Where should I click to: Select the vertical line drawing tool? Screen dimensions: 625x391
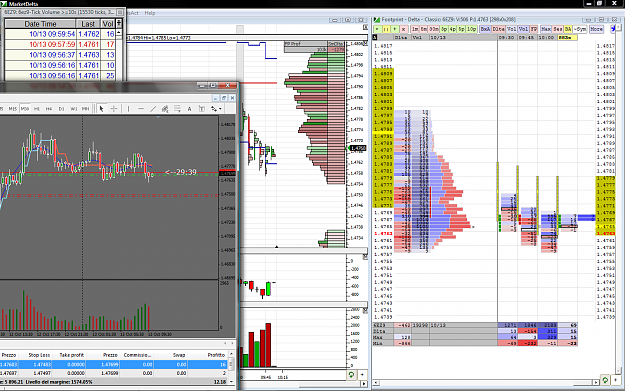point(128,108)
